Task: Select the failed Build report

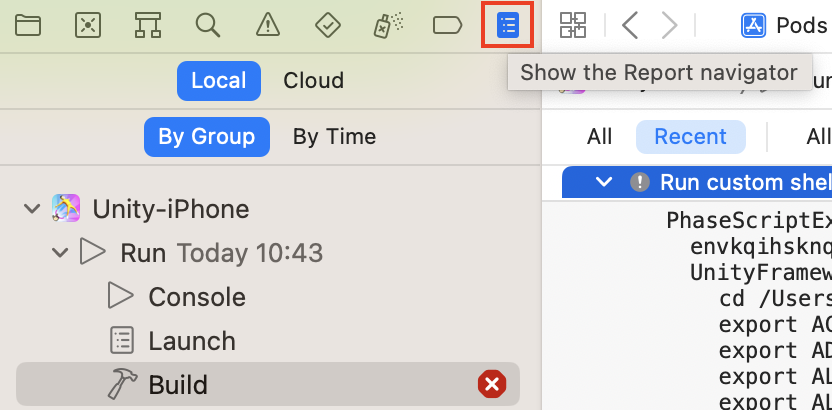Action: 178,384
